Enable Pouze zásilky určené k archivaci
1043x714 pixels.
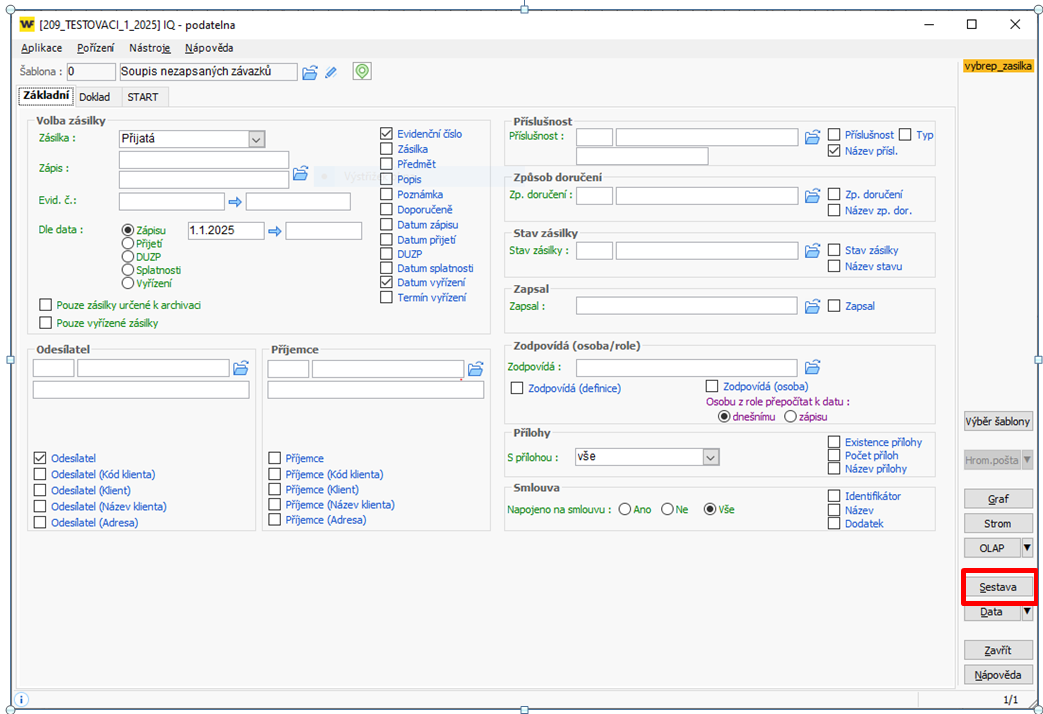coord(45,305)
